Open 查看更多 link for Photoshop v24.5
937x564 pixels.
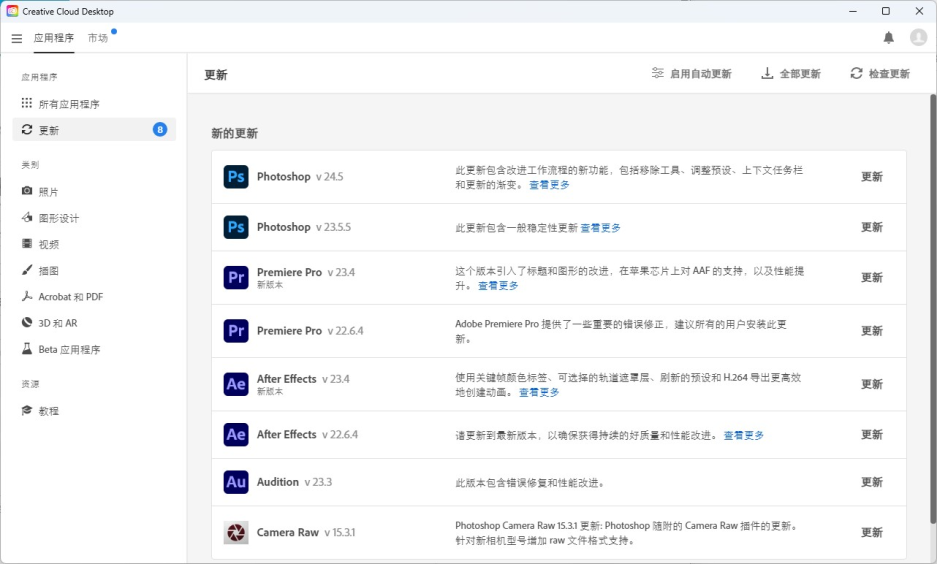pyautogui.click(x=549, y=185)
